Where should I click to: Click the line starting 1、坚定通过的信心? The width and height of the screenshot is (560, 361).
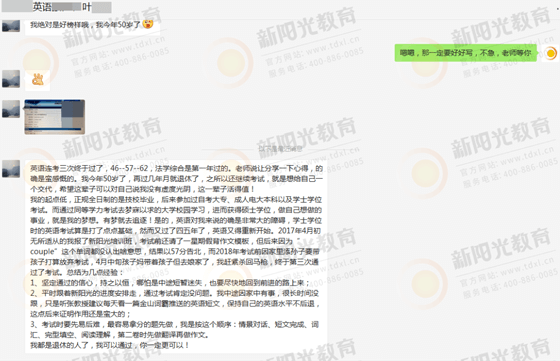tap(170, 283)
